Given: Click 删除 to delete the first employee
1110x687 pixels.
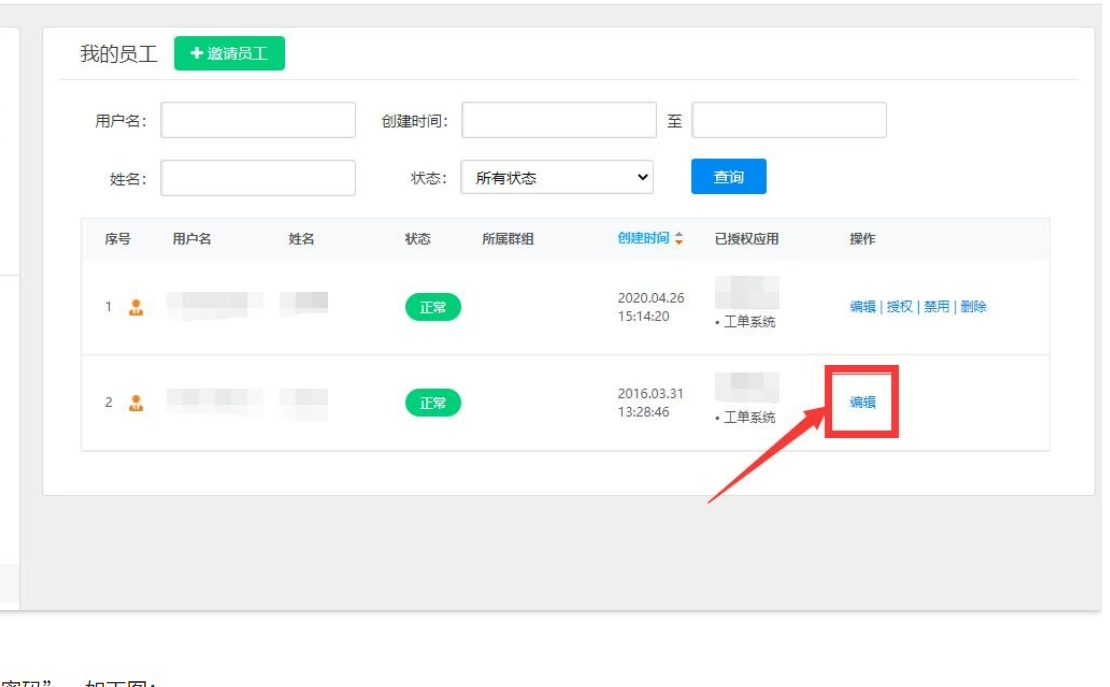Looking at the screenshot, I should (973, 307).
